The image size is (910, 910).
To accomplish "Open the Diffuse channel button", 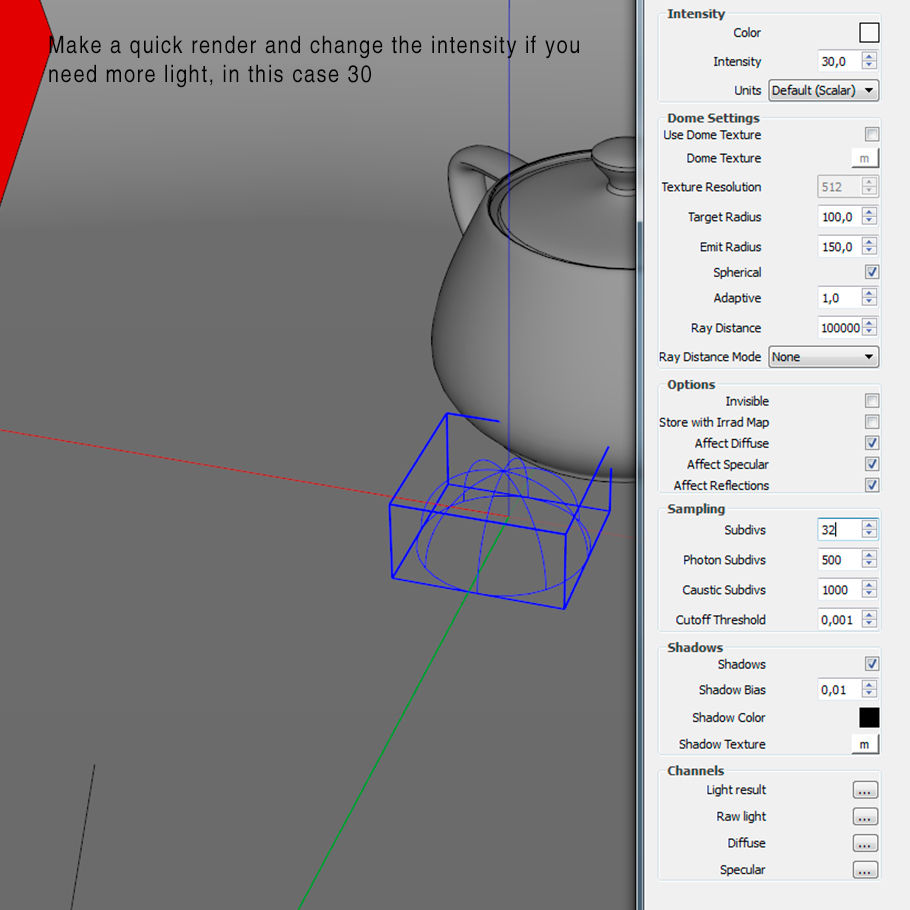I will point(865,843).
